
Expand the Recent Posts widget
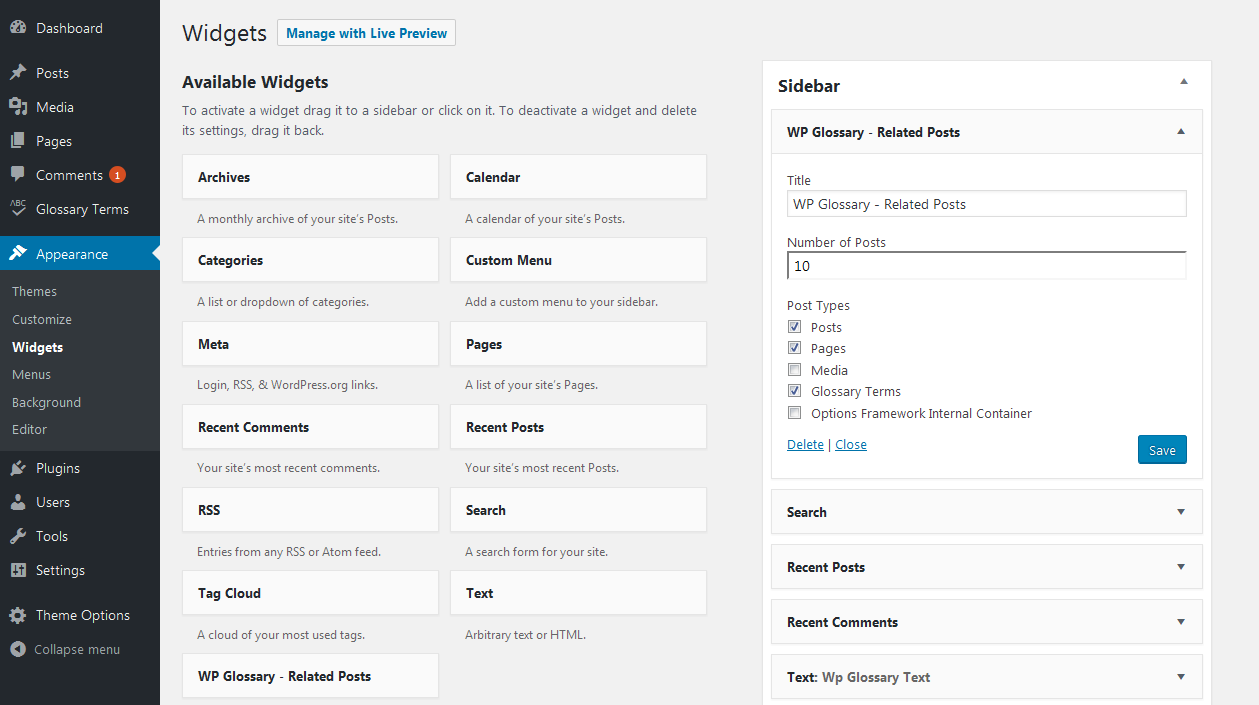coord(1181,566)
